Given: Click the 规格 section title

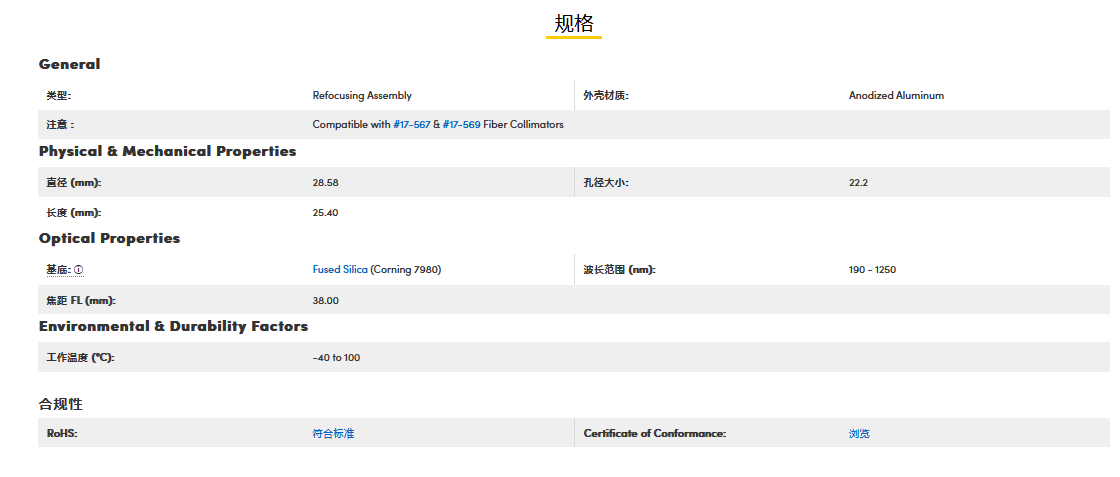Looking at the screenshot, I should [574, 24].
